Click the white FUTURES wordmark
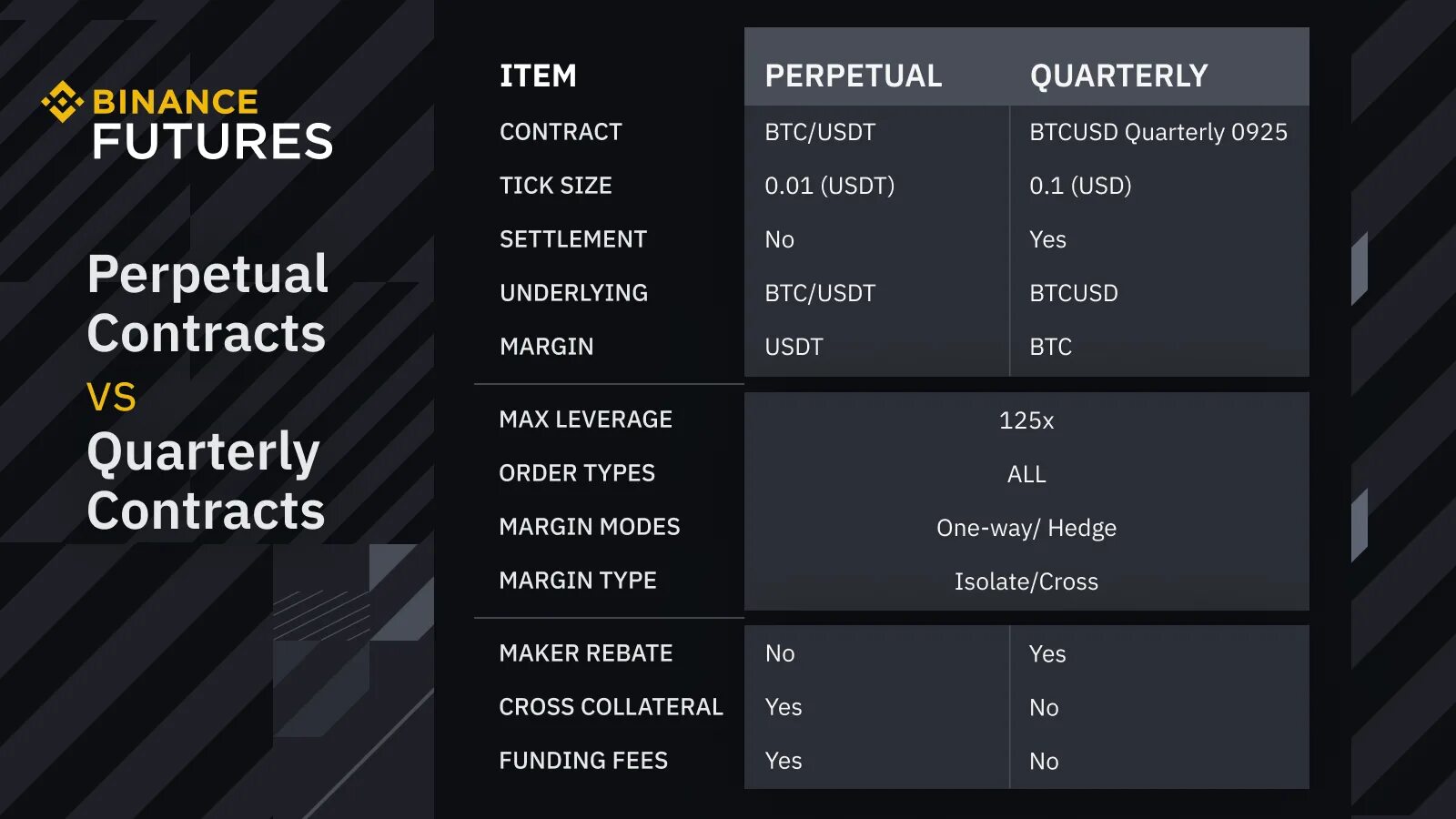The image size is (1456, 819). click(213, 143)
